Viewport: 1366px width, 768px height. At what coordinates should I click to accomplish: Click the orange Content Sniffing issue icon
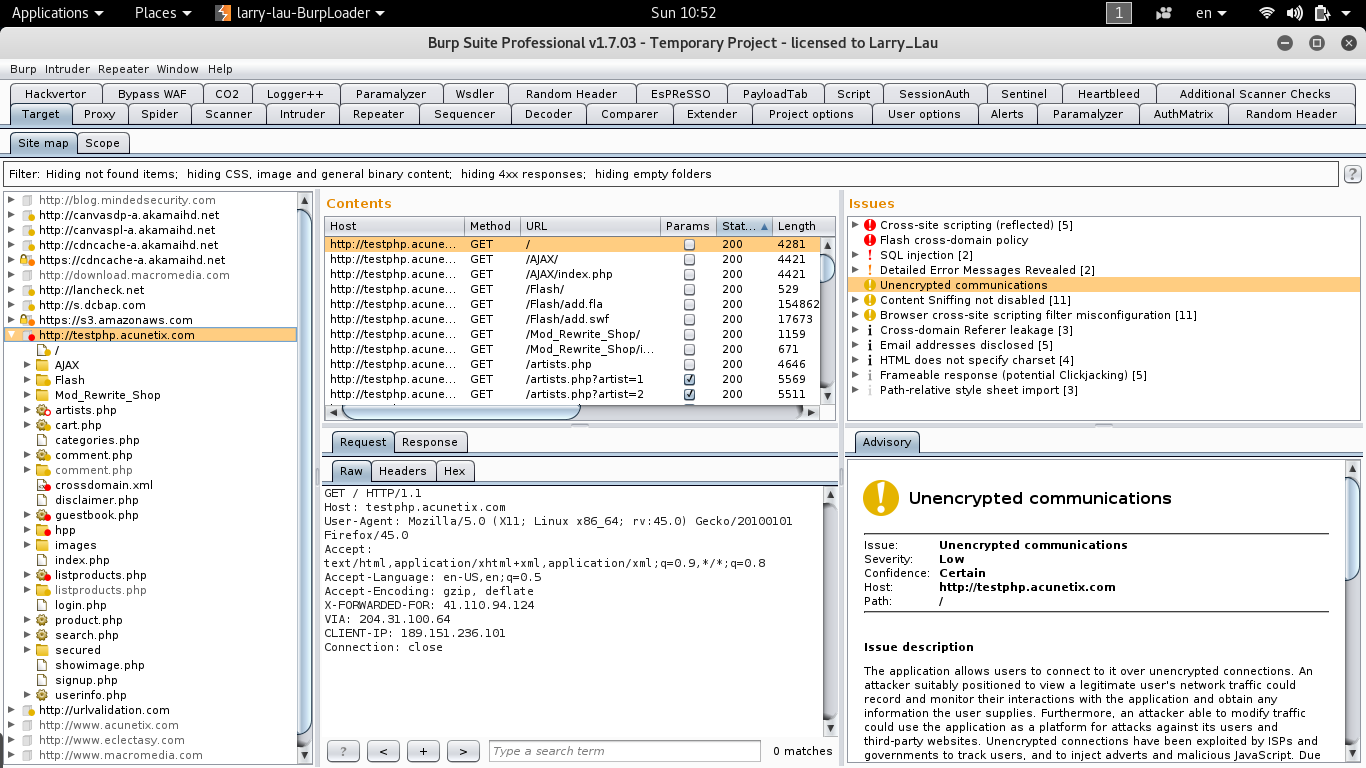[869, 300]
